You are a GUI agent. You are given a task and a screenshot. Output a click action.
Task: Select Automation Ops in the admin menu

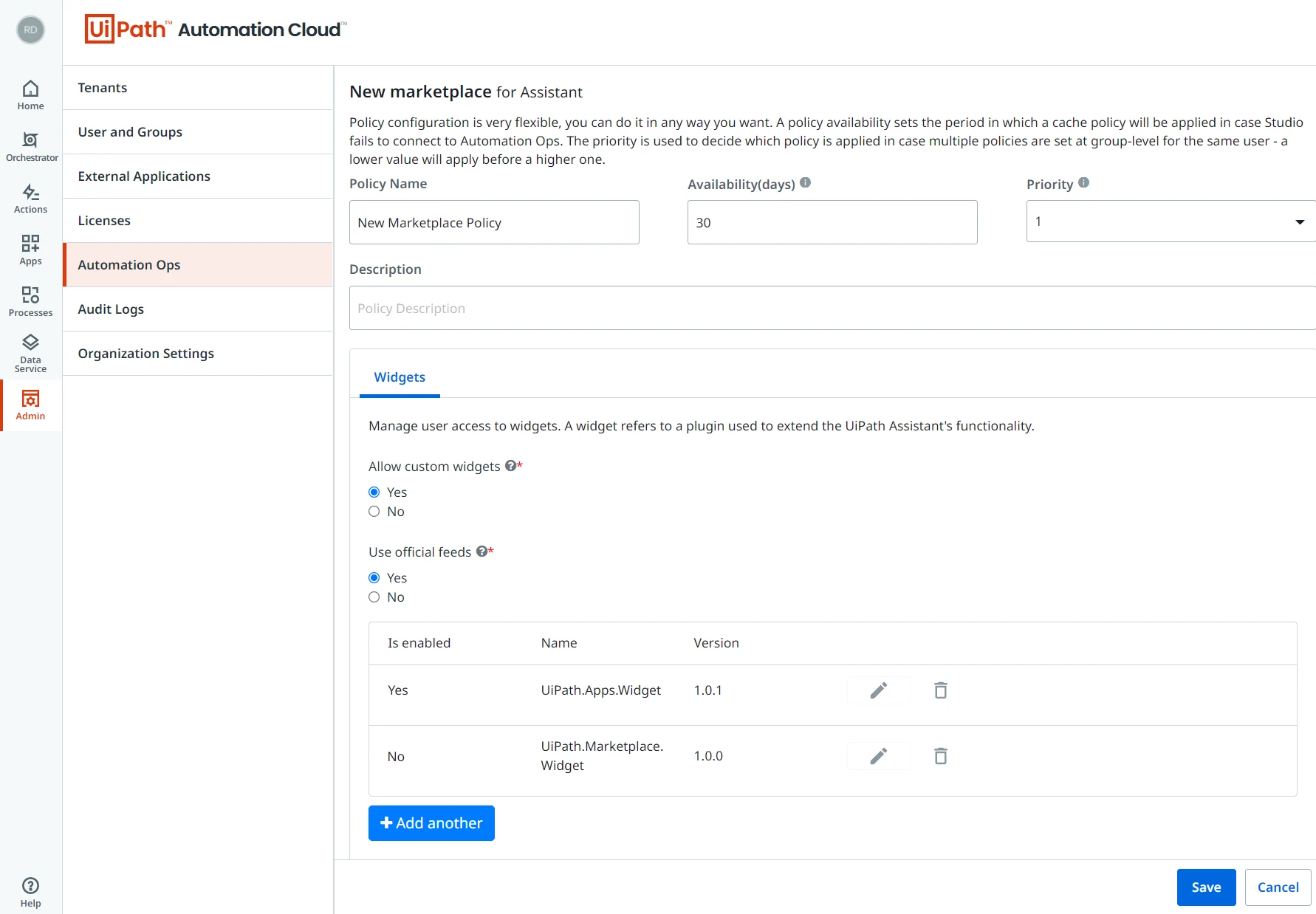click(198, 265)
